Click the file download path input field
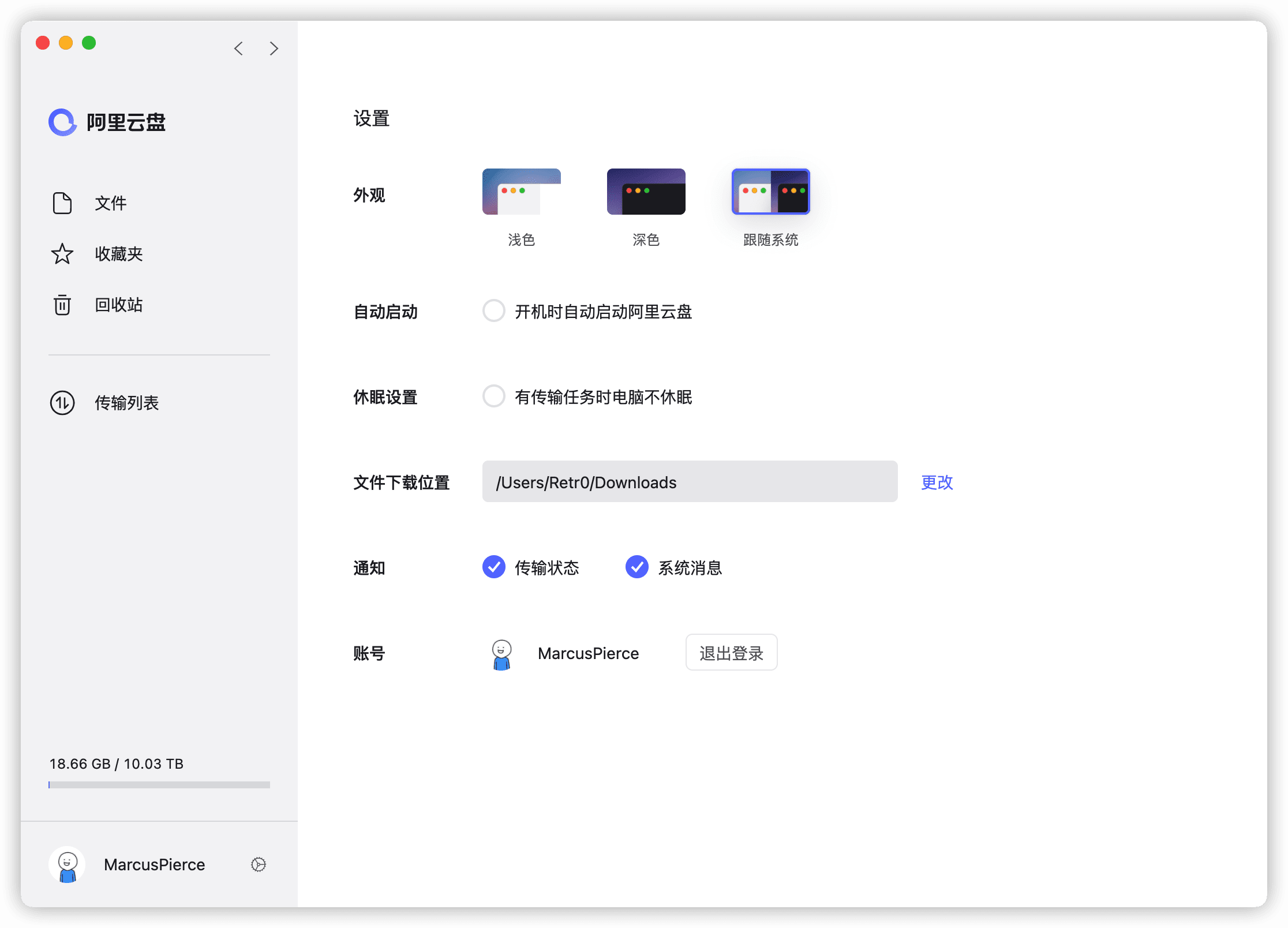Image resolution: width=1288 pixels, height=928 pixels. [x=691, y=484]
